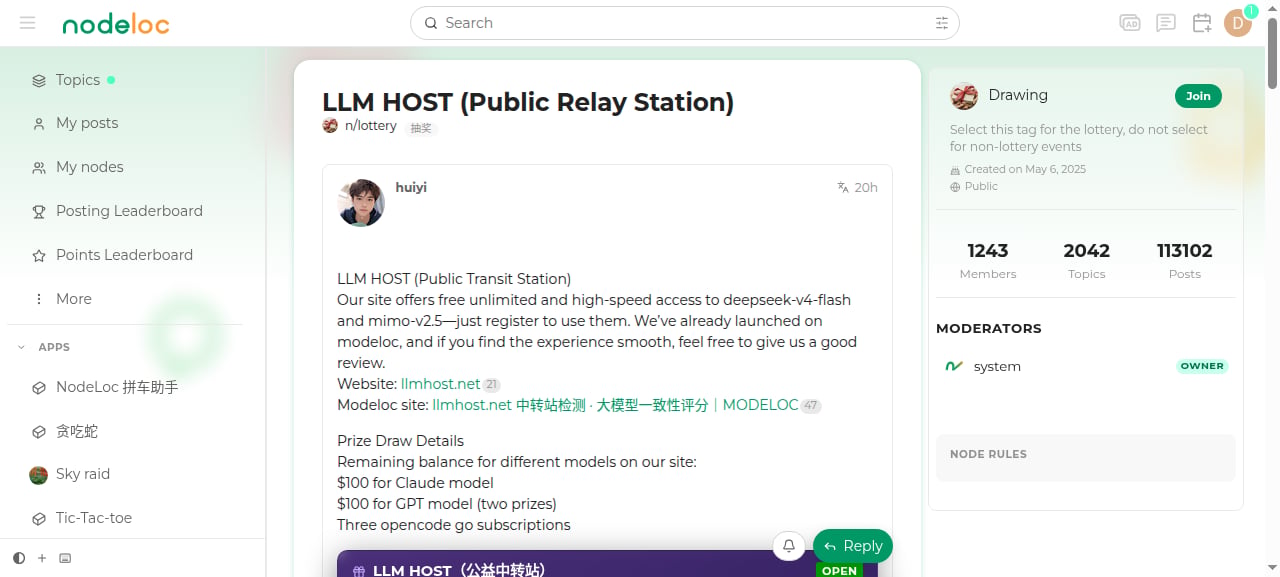Image resolution: width=1280 pixels, height=577 pixels.
Task: Open the hamburger sidebar menu
Action: point(27,23)
